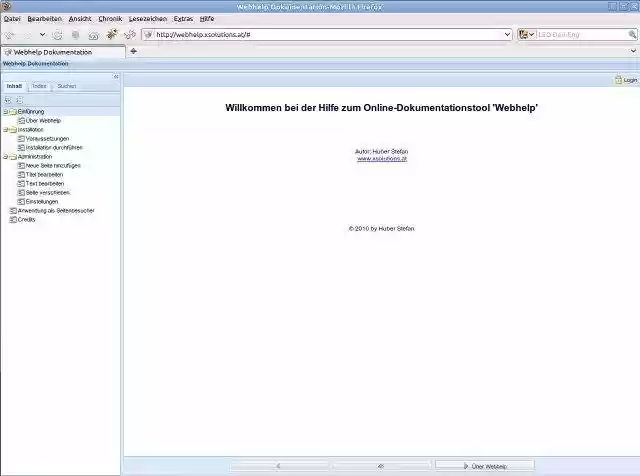This screenshot has width=640, height=476.
Task: Click the double-arrow button in bottom bar
Action: [380, 466]
